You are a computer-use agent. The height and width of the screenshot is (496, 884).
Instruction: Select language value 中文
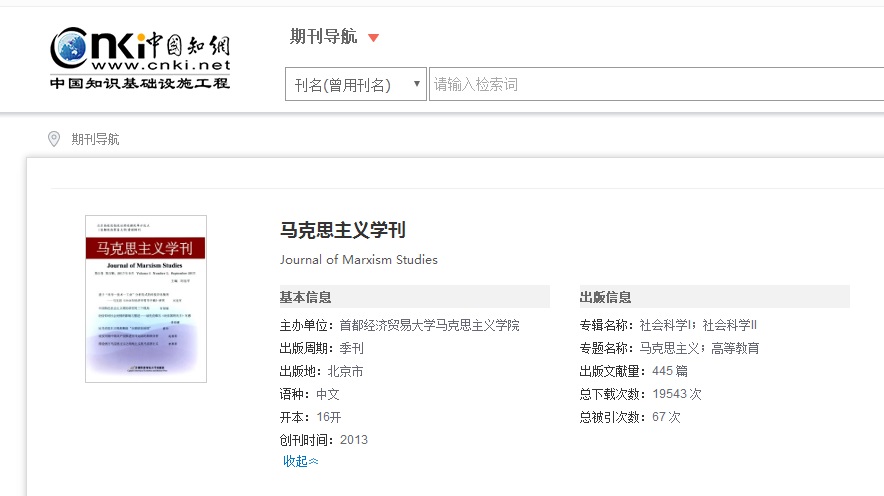(328, 394)
